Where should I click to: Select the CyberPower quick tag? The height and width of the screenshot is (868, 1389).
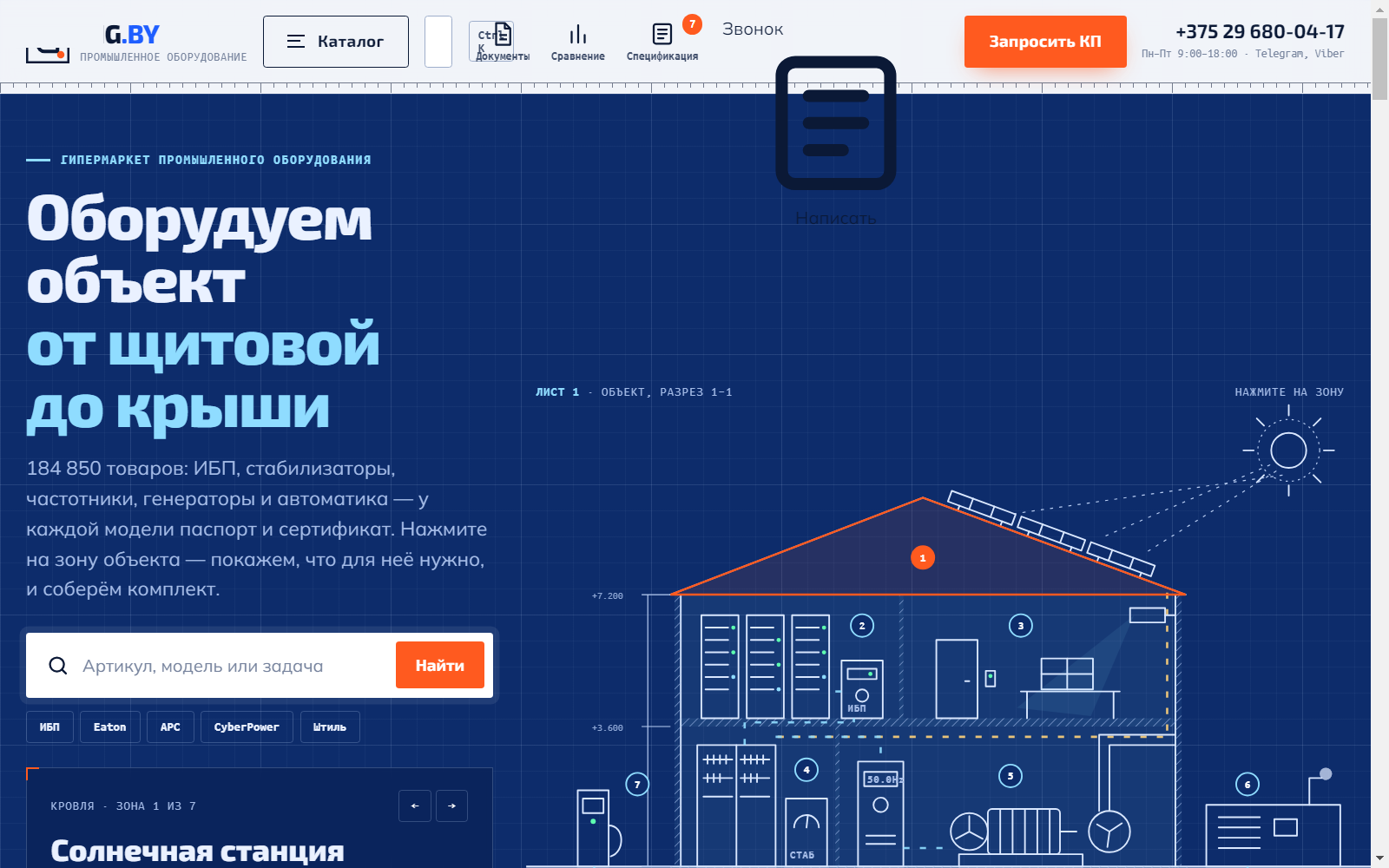pos(247,727)
